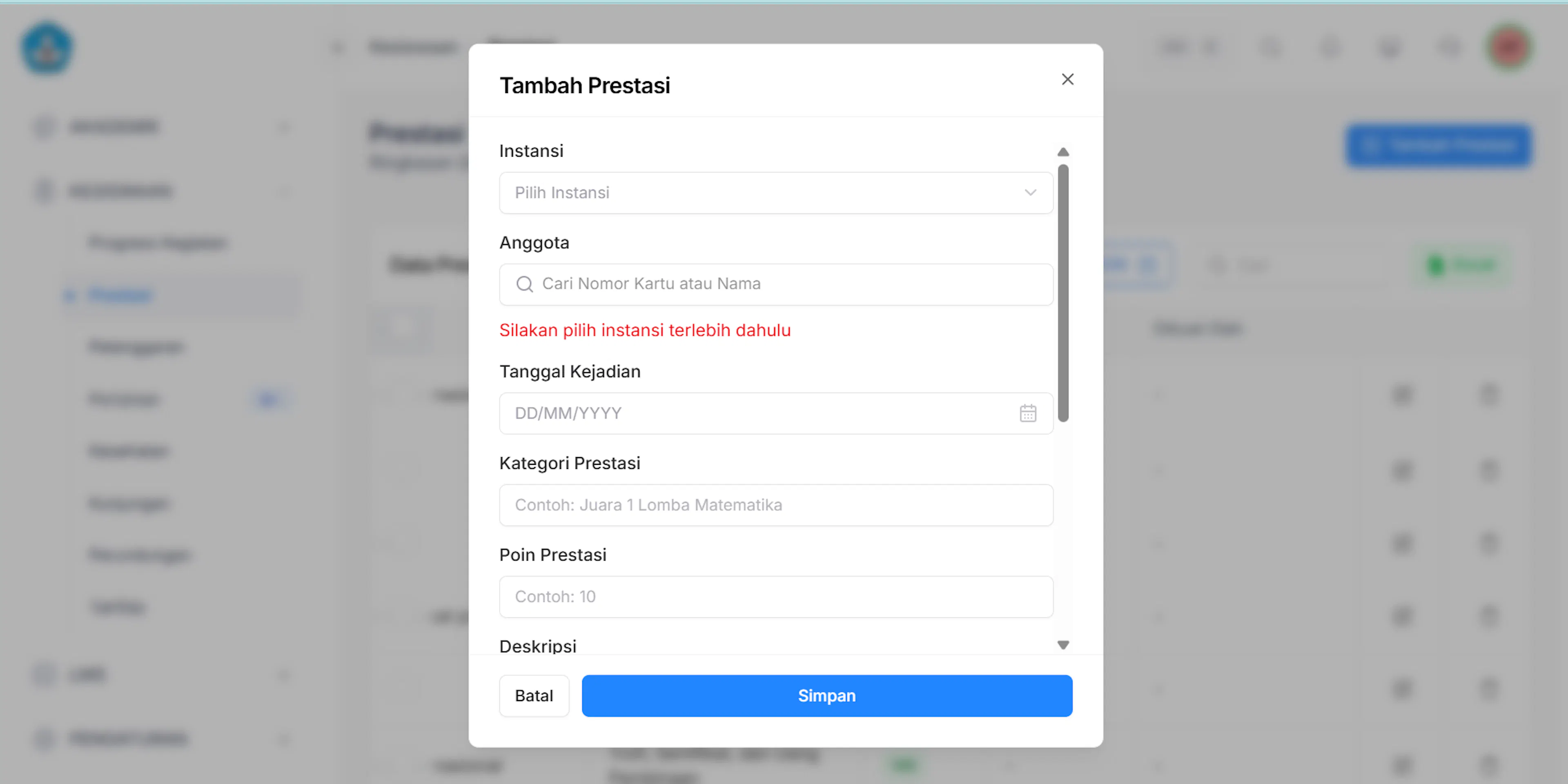Click the chevron in Instansi field
This screenshot has height=784, width=1568.
[1030, 193]
